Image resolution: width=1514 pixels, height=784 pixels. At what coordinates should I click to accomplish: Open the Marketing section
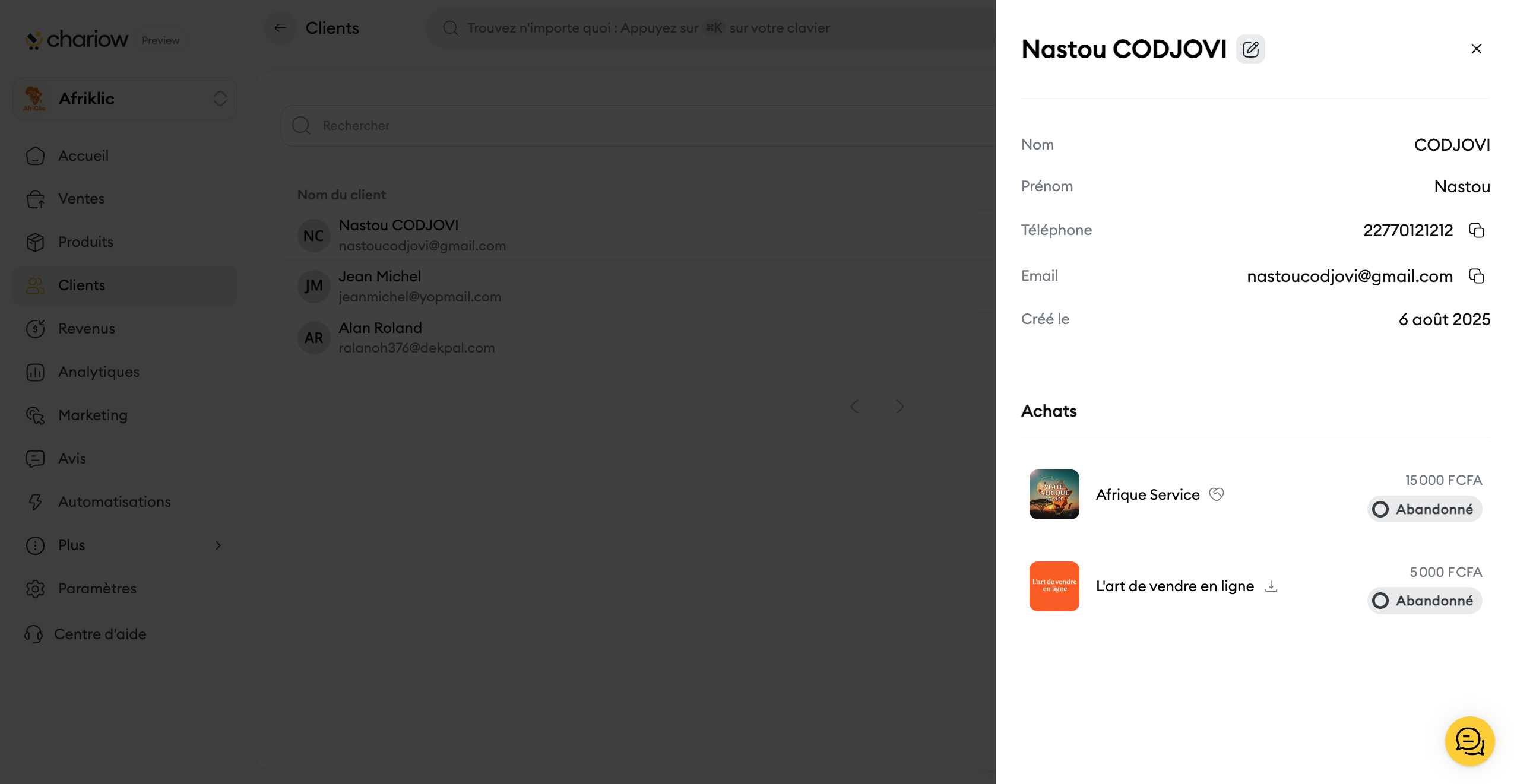pyautogui.click(x=93, y=415)
